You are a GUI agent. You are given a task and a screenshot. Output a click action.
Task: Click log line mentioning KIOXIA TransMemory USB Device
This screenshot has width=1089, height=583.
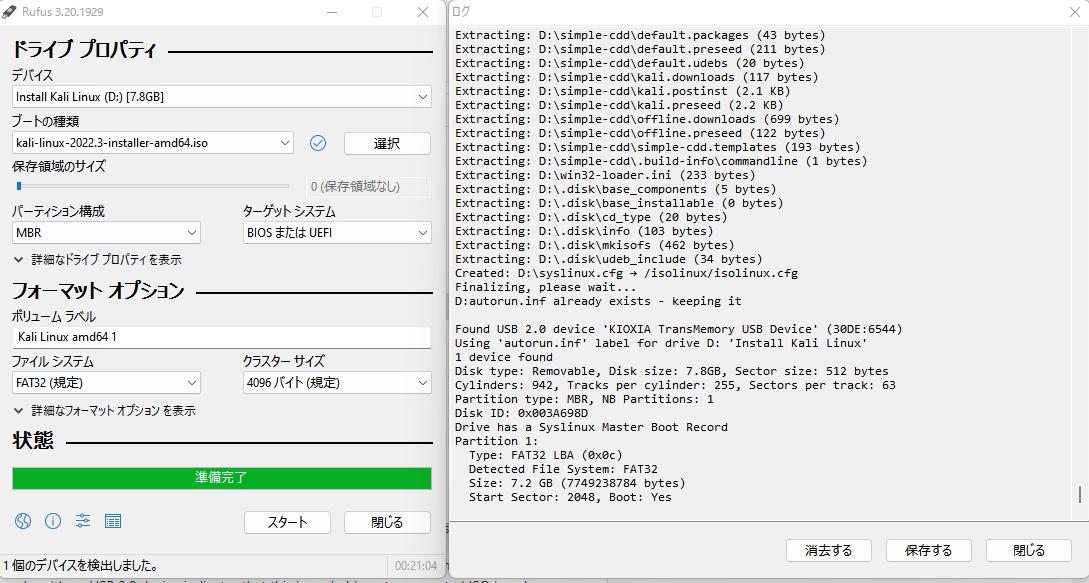[679, 329]
